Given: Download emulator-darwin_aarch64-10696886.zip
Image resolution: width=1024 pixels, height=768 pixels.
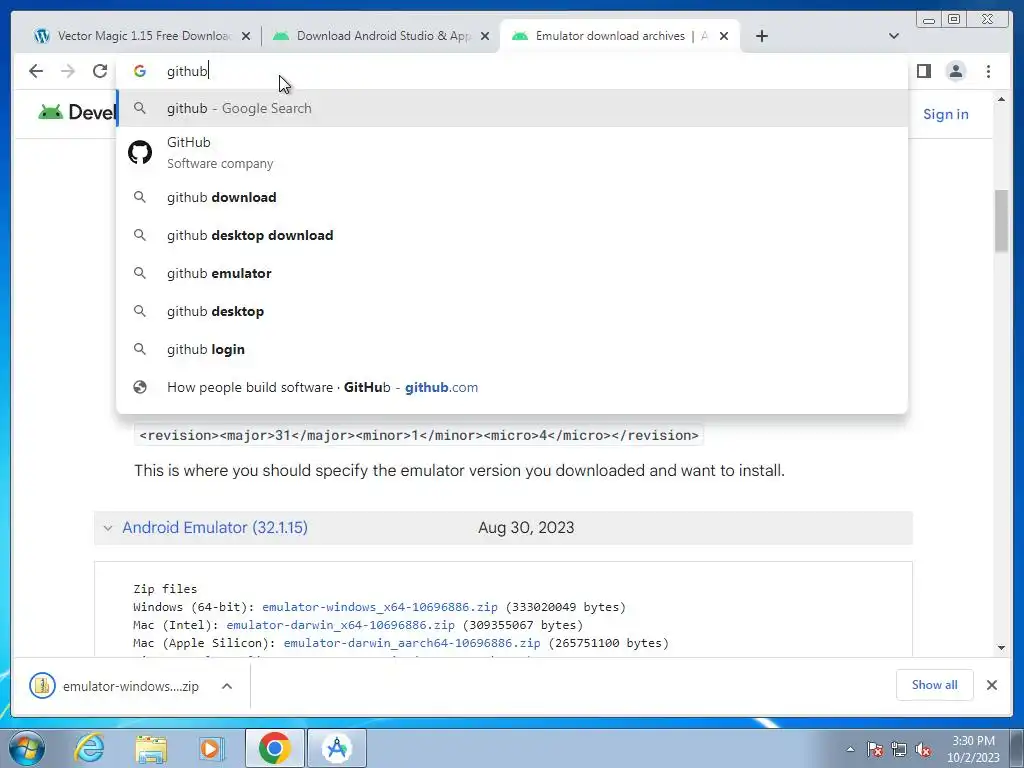Looking at the screenshot, I should [411, 643].
